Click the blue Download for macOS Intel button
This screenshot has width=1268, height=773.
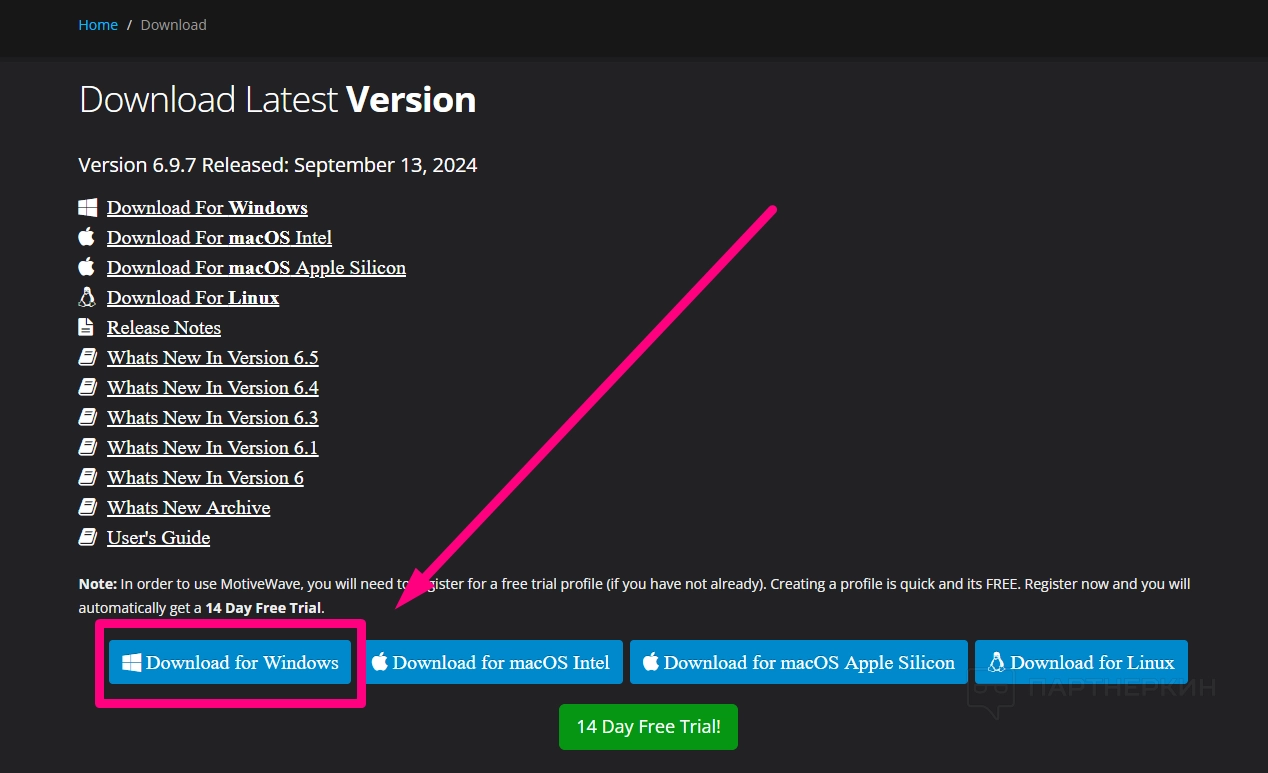[x=493, y=662]
